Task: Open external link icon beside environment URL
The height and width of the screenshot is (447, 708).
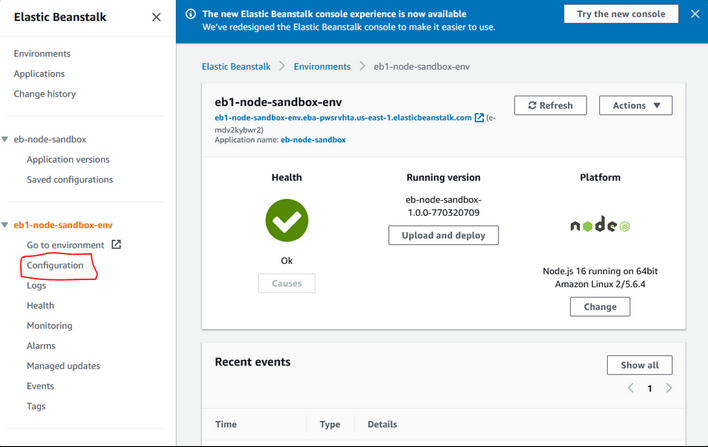Action: [479, 118]
